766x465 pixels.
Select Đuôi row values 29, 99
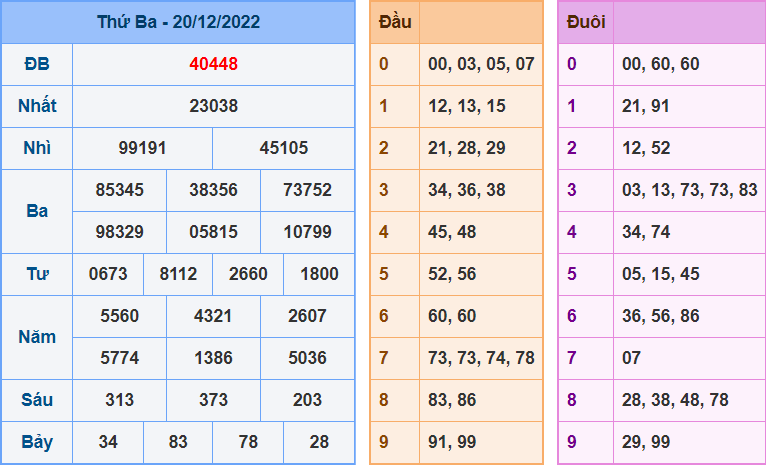[x=646, y=442]
